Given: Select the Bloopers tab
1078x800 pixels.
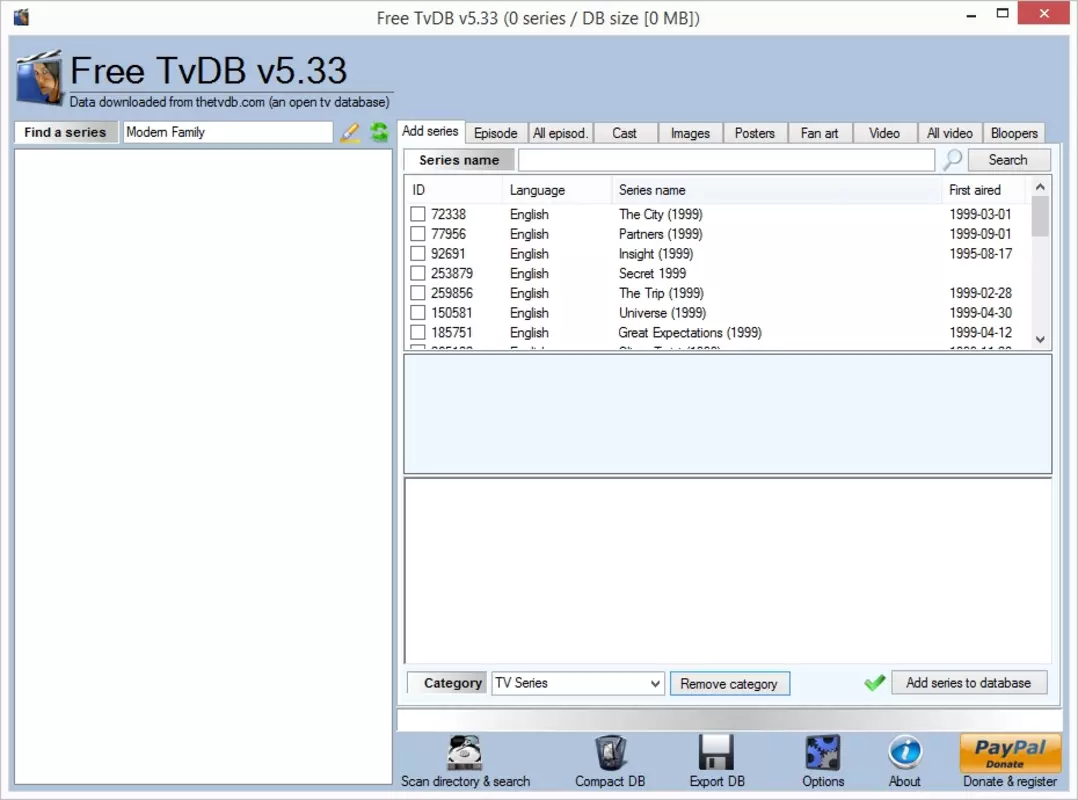Looking at the screenshot, I should (1014, 133).
